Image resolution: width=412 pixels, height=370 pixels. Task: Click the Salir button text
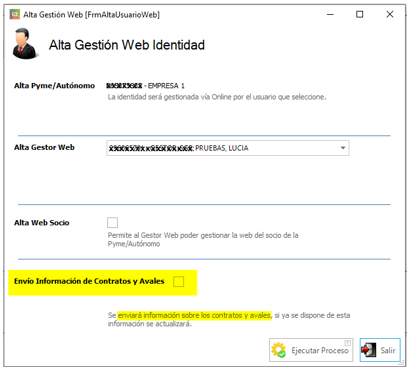point(388,350)
